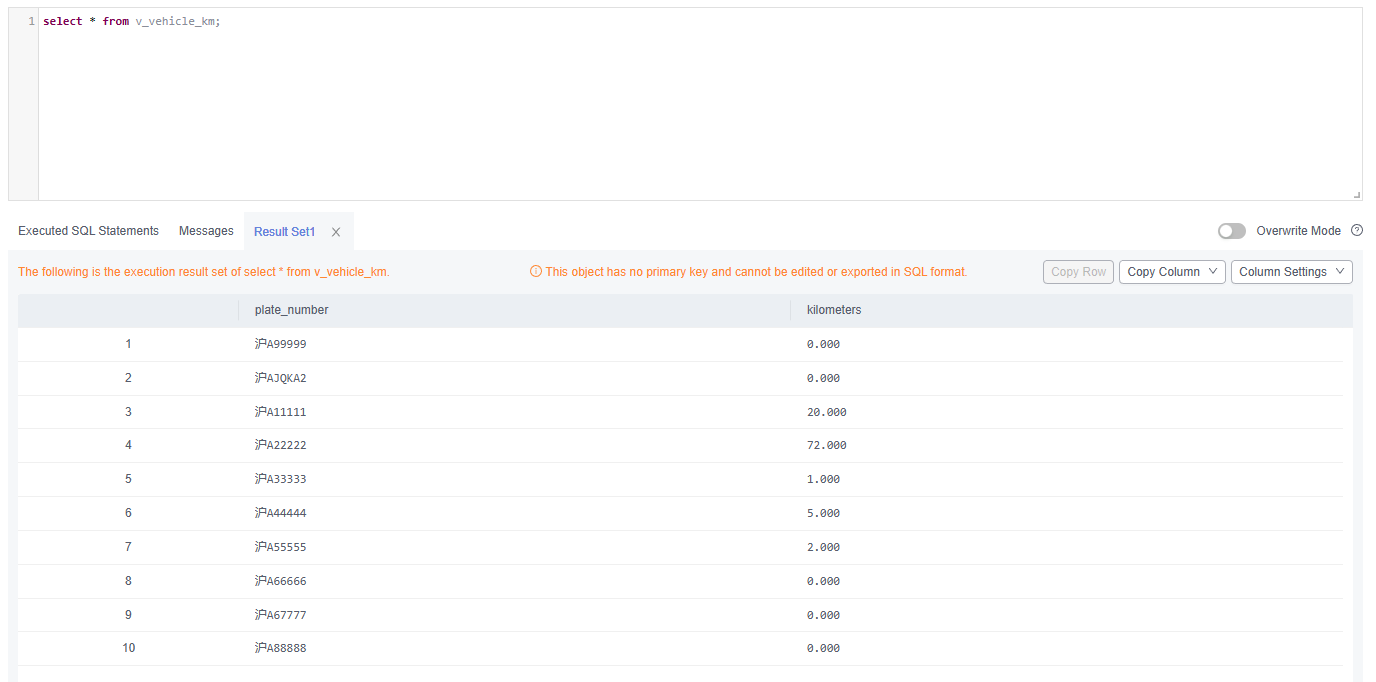Close the Result Set1 tab
This screenshot has height=682, width=1376.
pyautogui.click(x=336, y=232)
